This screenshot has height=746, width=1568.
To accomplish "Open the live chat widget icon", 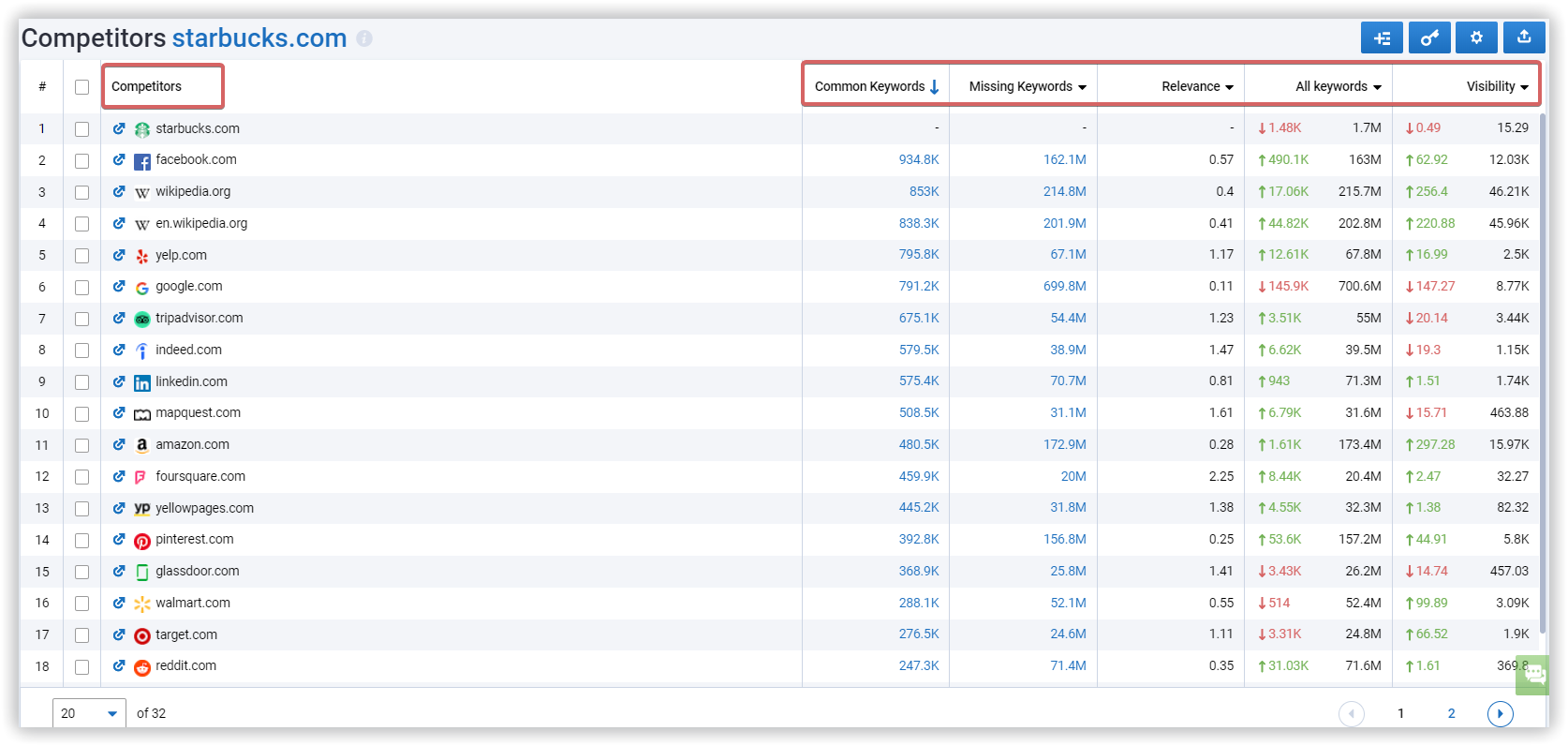I will pos(1533,675).
